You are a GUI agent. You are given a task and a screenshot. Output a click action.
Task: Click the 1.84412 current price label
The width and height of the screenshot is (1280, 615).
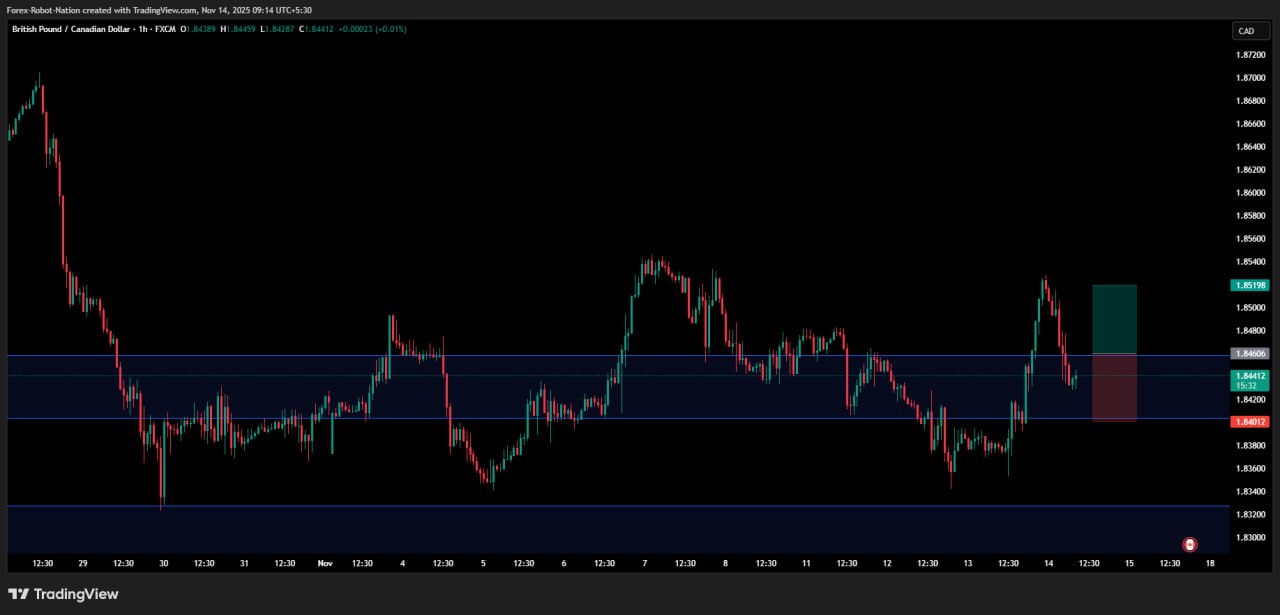coord(1250,377)
